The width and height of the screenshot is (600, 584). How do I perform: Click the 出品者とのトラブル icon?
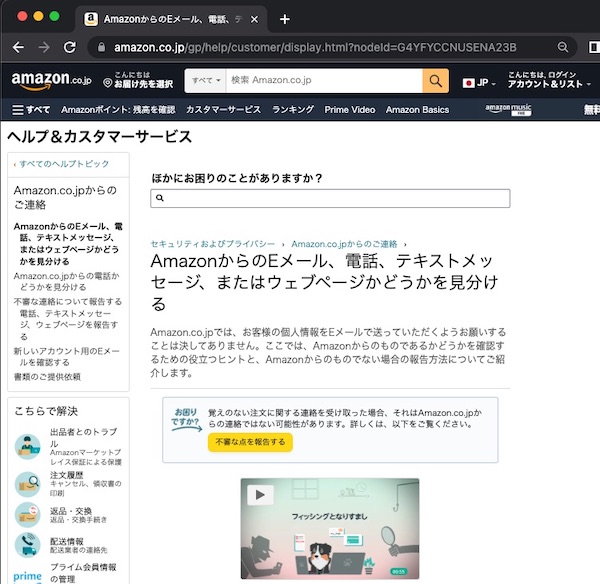pos(27,447)
